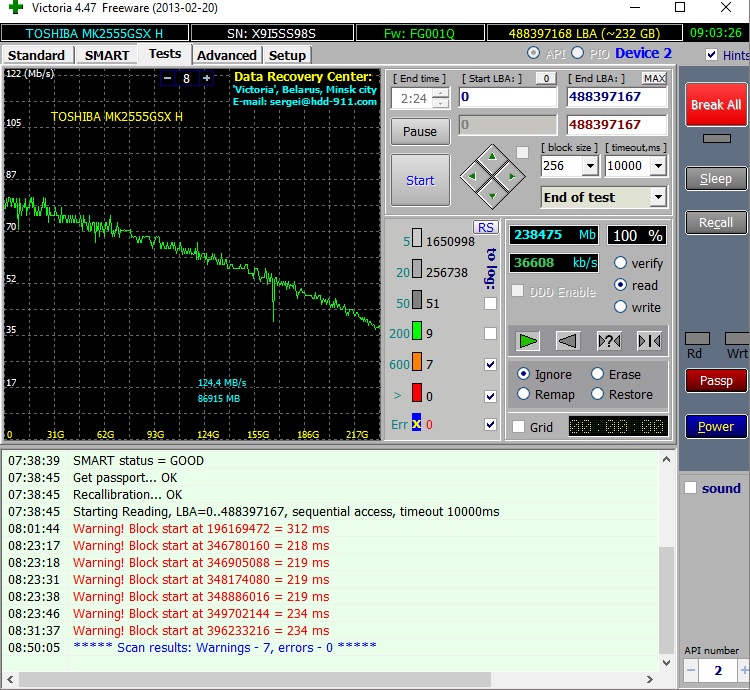Switch to the SMART tab
The image size is (750, 690).
pos(107,55)
